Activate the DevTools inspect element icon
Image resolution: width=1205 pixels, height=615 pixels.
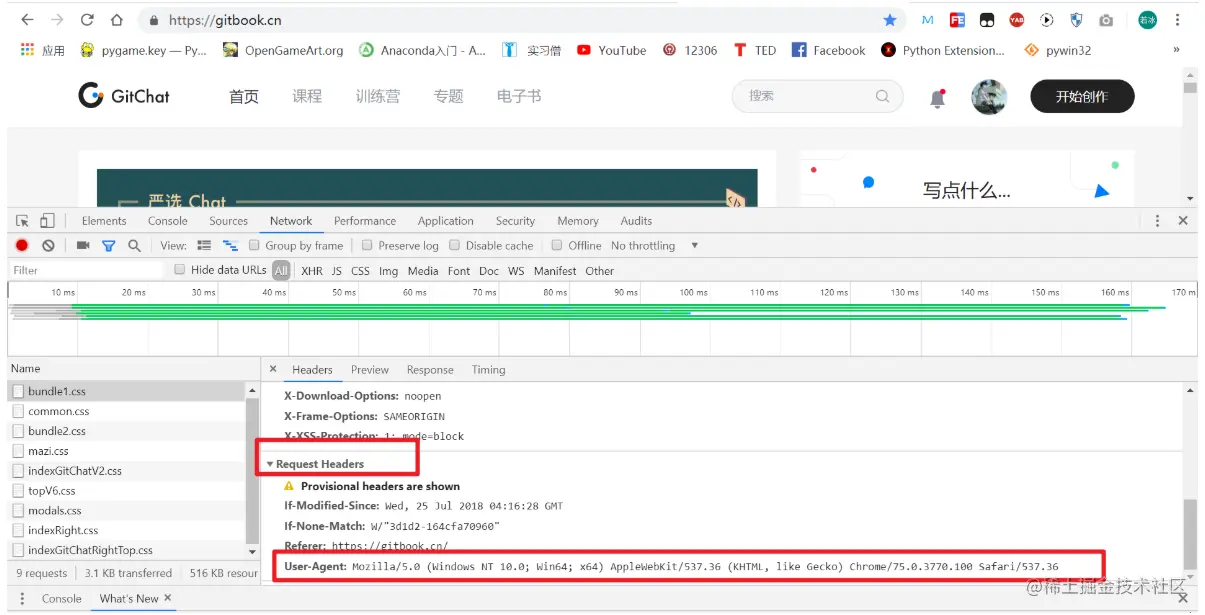coord(23,221)
